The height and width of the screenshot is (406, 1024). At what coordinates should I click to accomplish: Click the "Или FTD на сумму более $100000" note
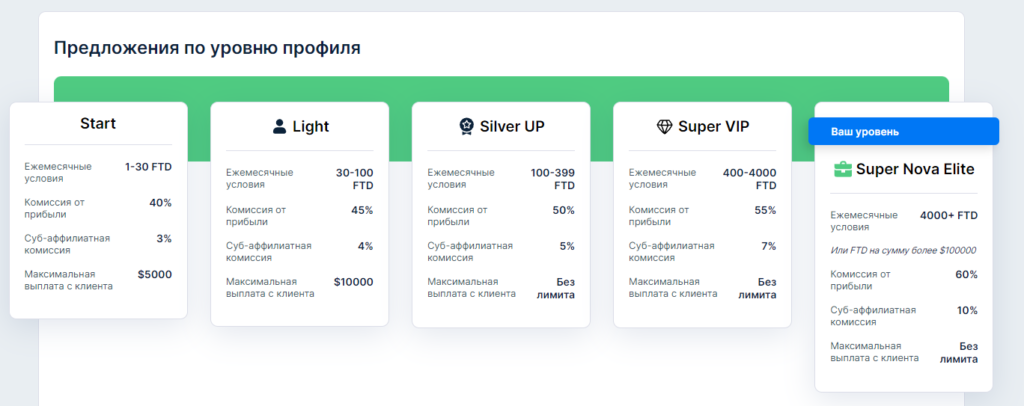[903, 250]
